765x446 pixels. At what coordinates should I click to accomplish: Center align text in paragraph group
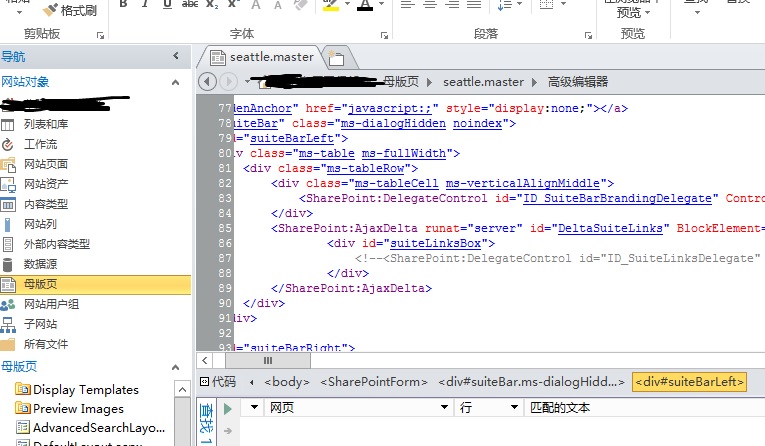tap(430, 4)
